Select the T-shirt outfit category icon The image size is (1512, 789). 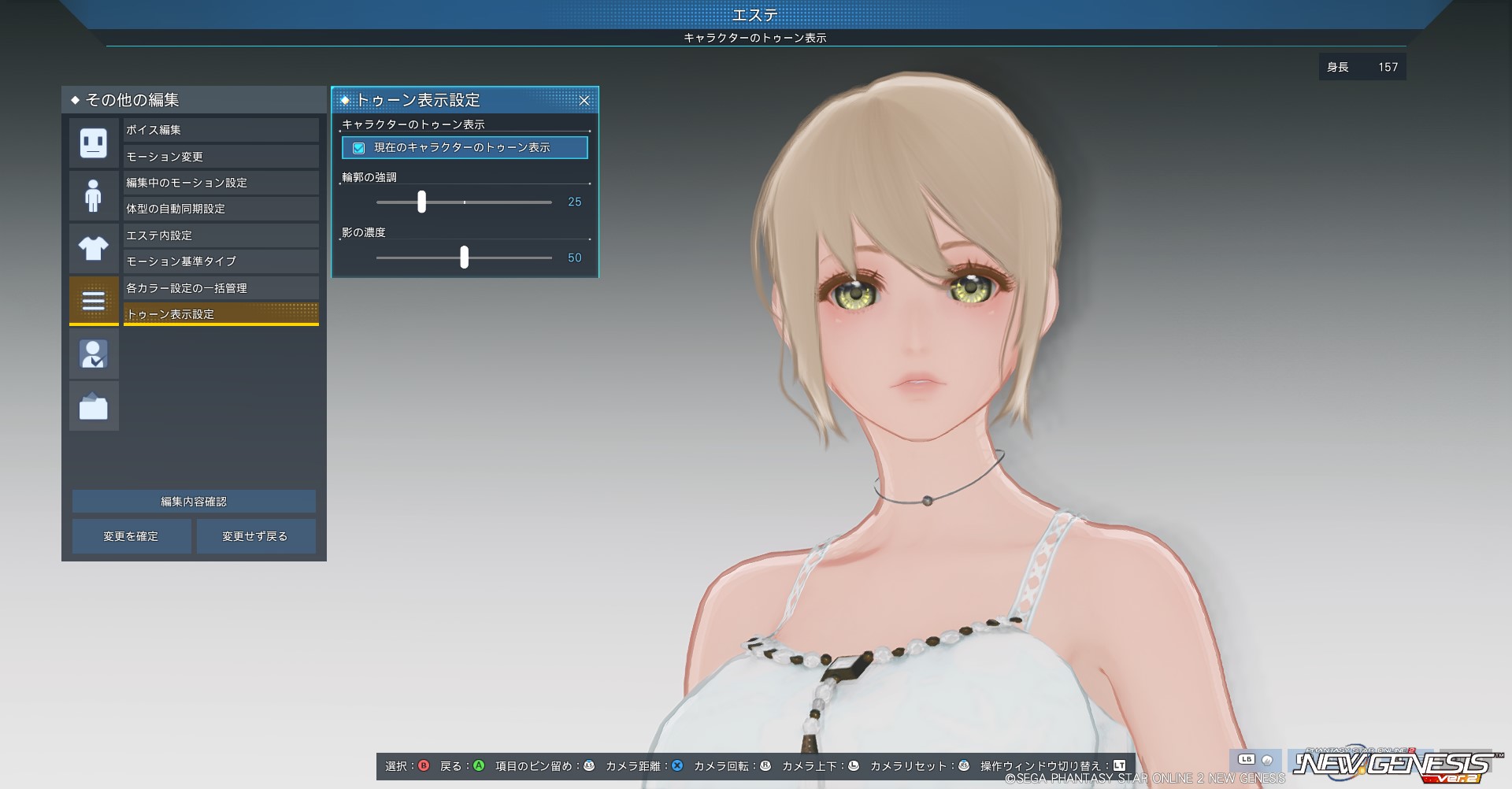[94, 248]
